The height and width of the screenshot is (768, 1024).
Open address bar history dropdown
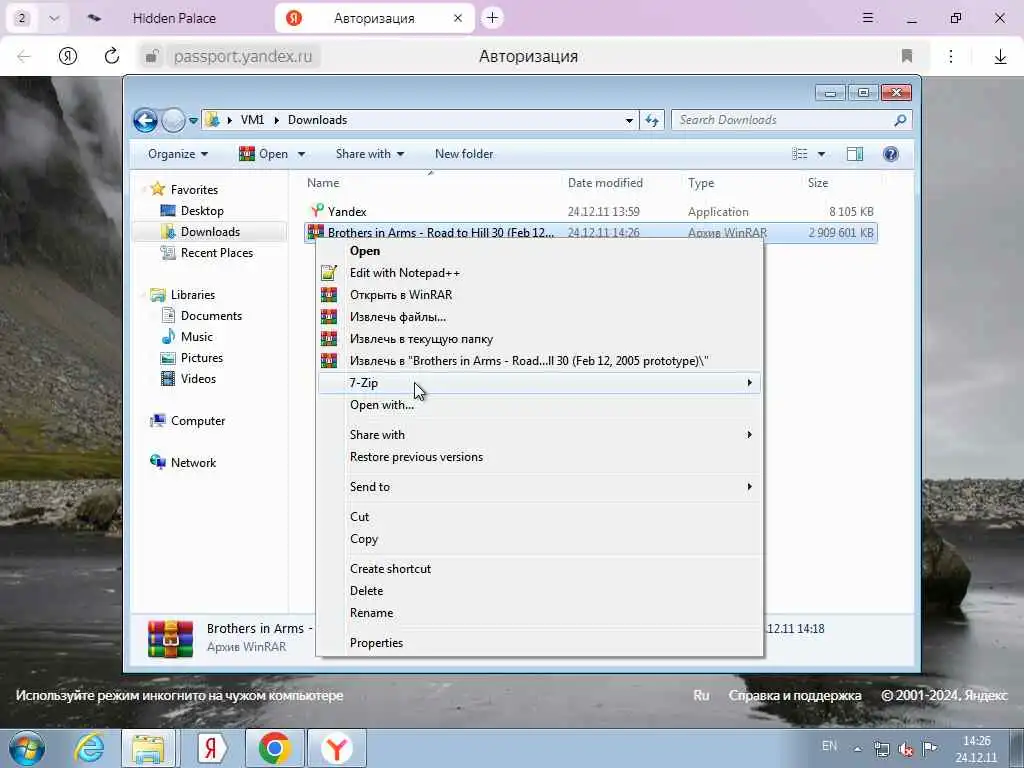click(x=629, y=120)
